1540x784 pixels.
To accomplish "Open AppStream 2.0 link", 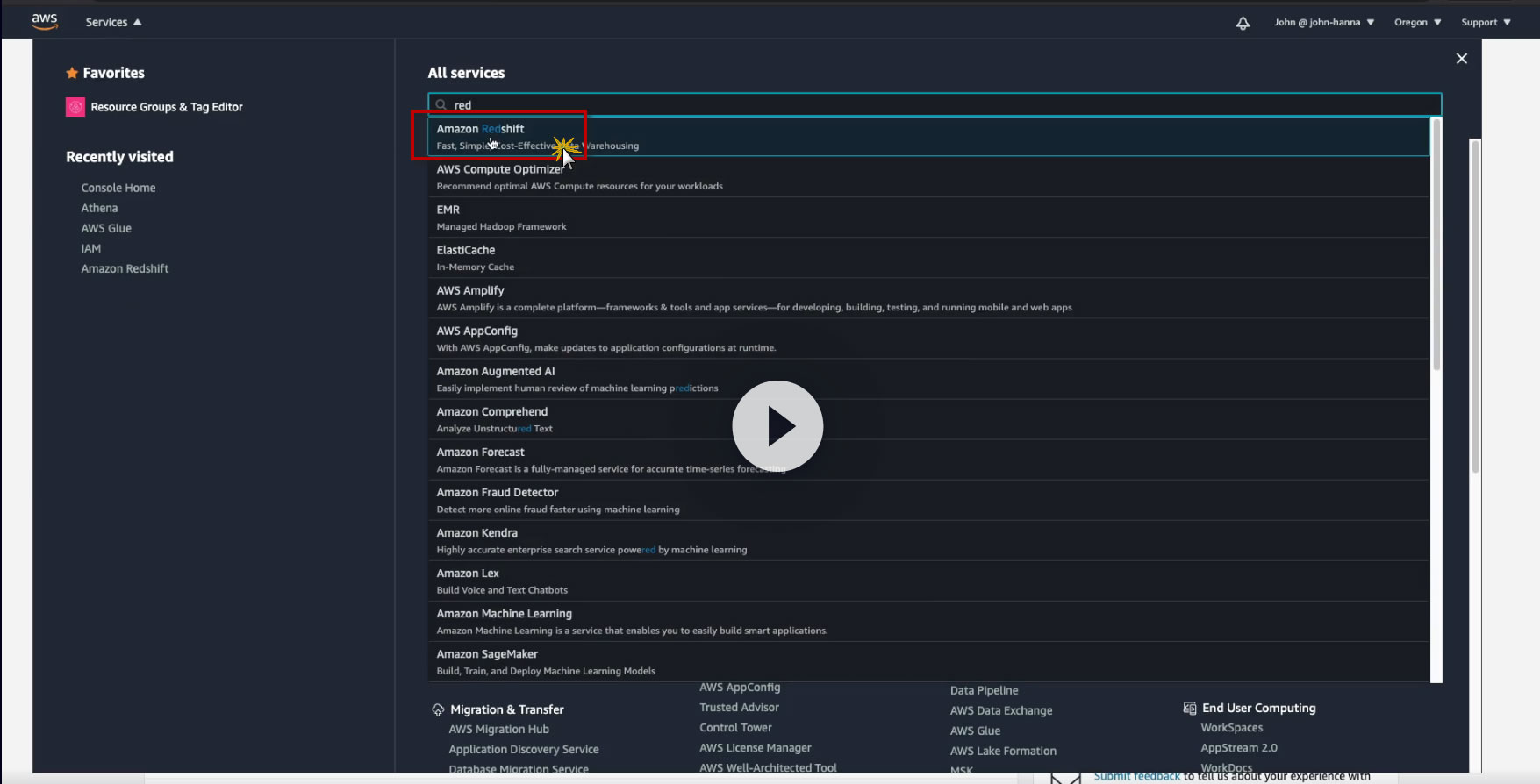I will point(1239,748).
